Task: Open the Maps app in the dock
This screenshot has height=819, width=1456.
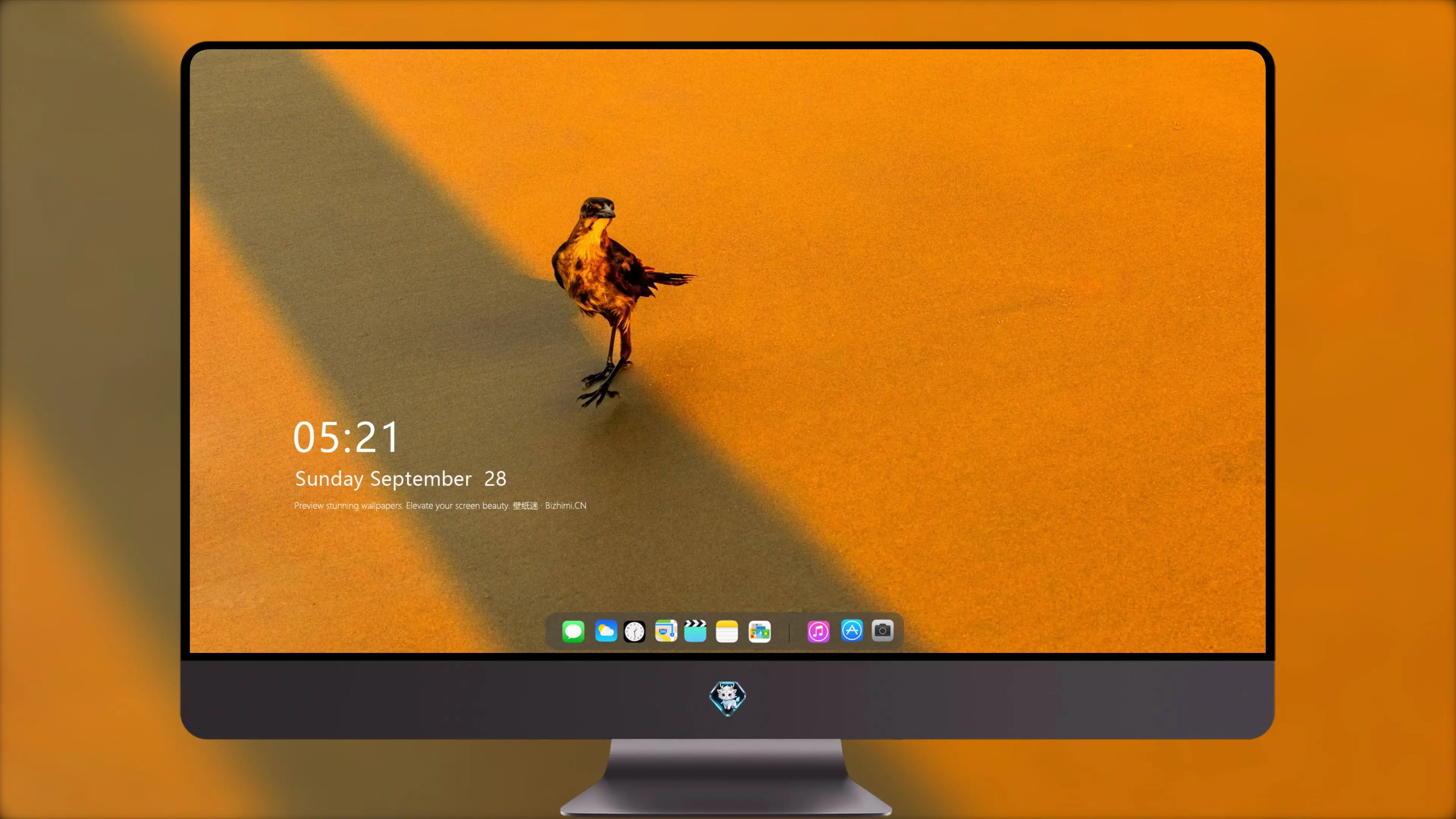Action: click(x=666, y=631)
